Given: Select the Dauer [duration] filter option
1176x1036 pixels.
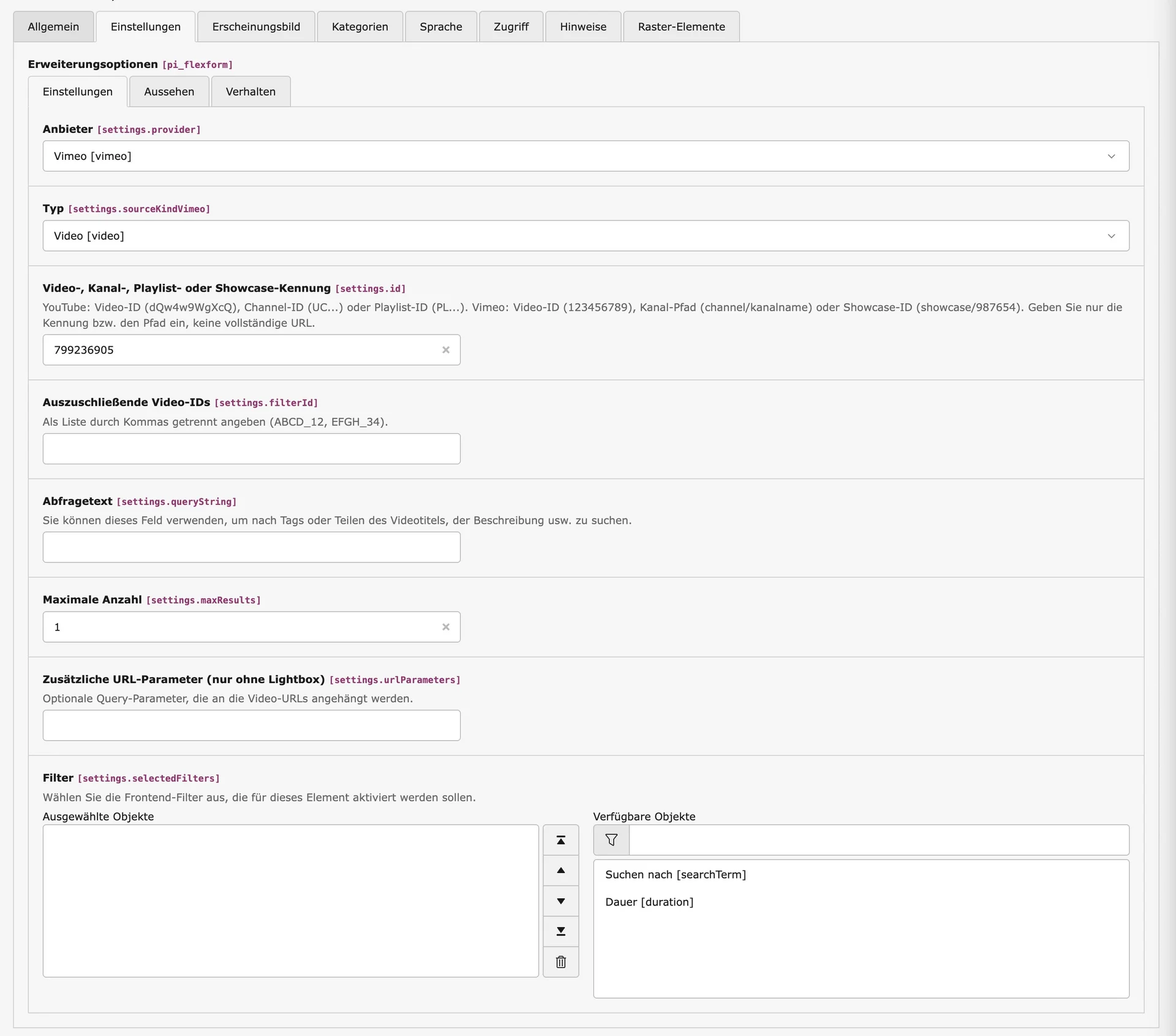Looking at the screenshot, I should [x=649, y=902].
